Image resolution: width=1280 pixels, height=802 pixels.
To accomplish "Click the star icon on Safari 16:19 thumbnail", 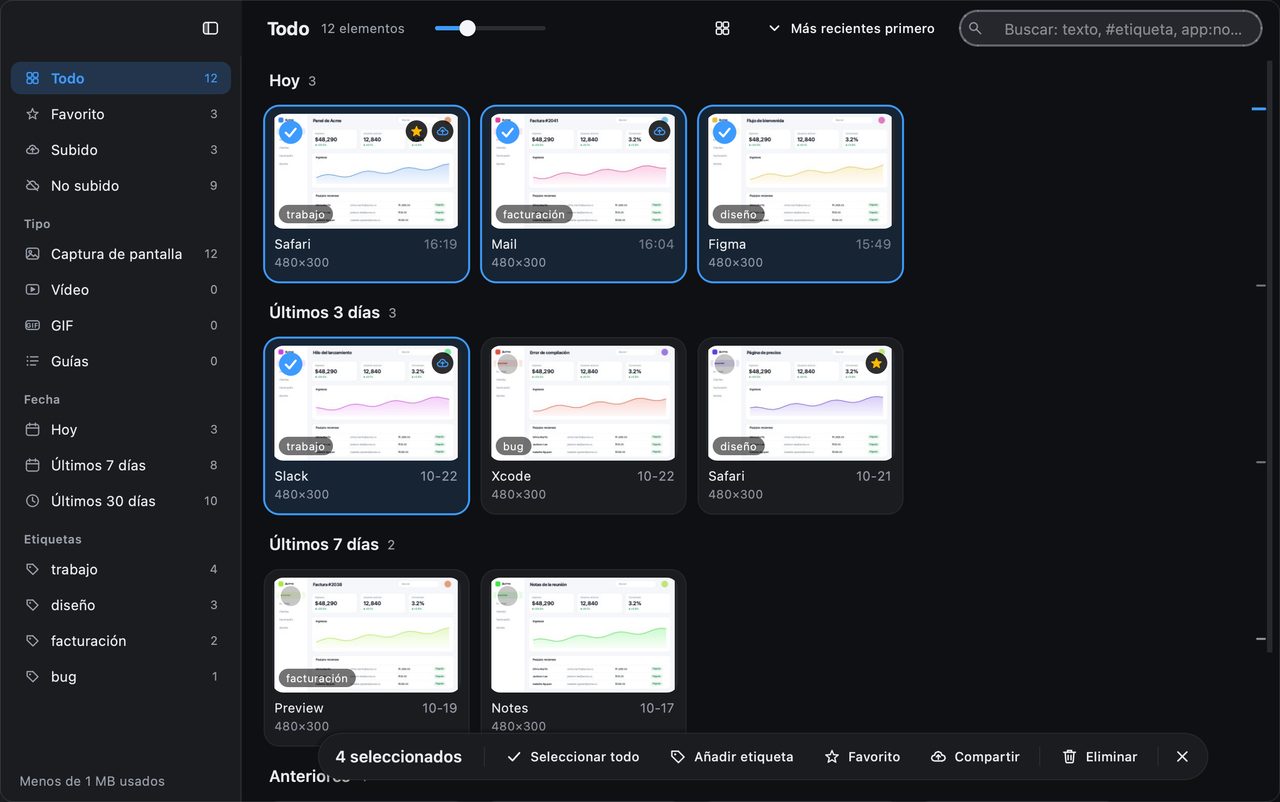I will click(x=416, y=131).
